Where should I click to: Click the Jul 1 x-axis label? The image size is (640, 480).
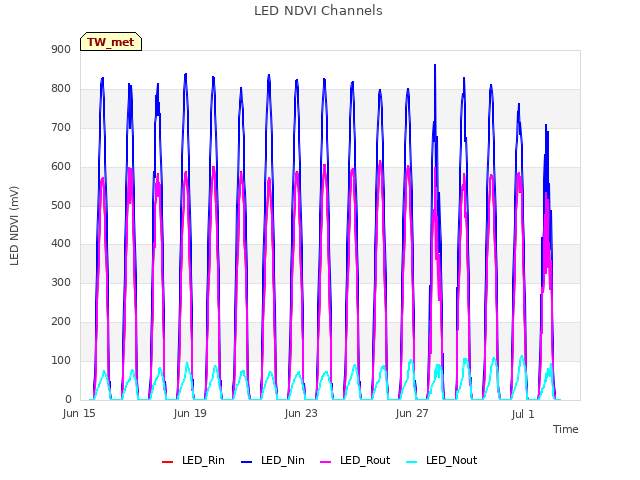(x=522, y=414)
